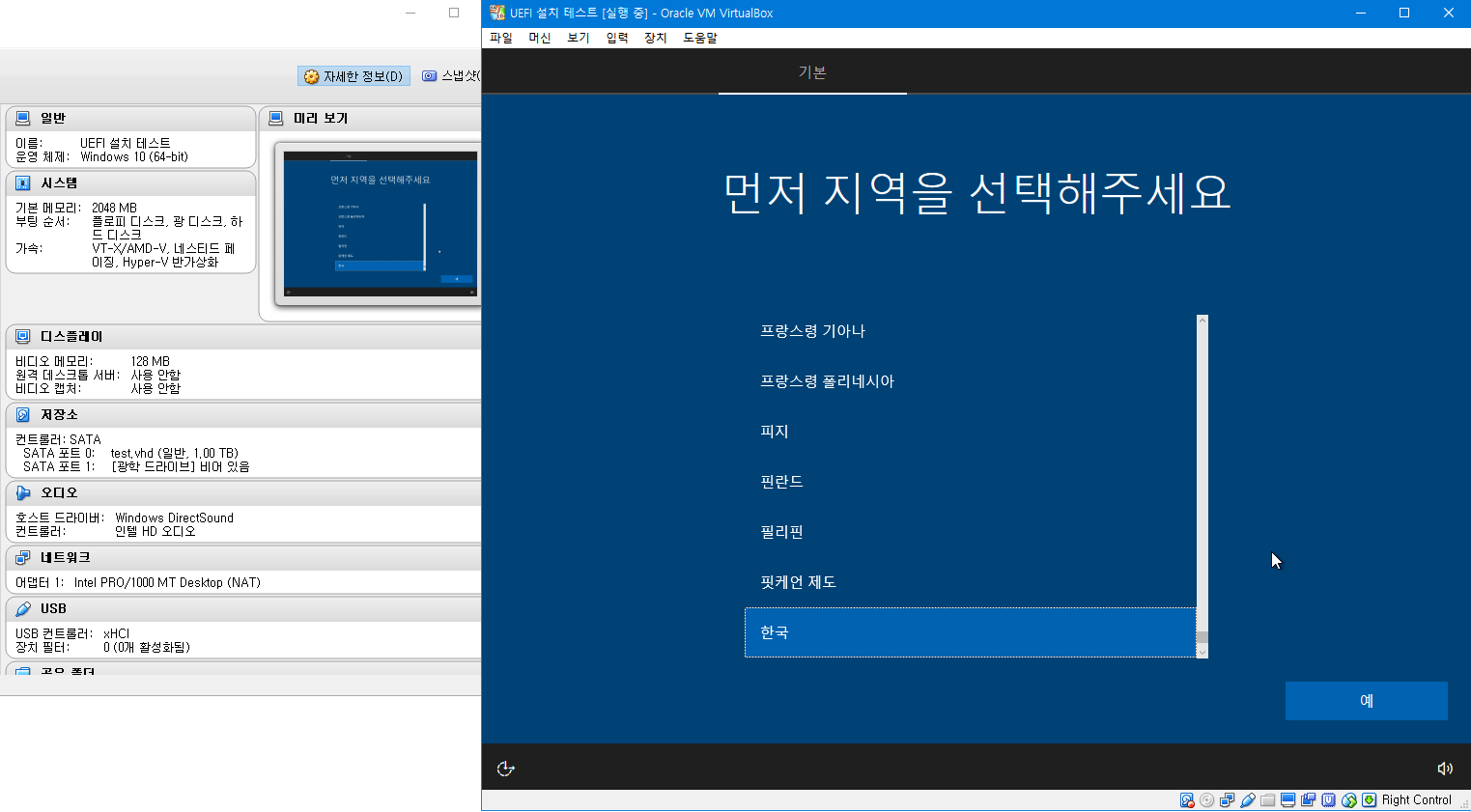The width and height of the screenshot is (1471, 812).
Task: Click the volume speaker icon in setup
Action: [x=1445, y=769]
